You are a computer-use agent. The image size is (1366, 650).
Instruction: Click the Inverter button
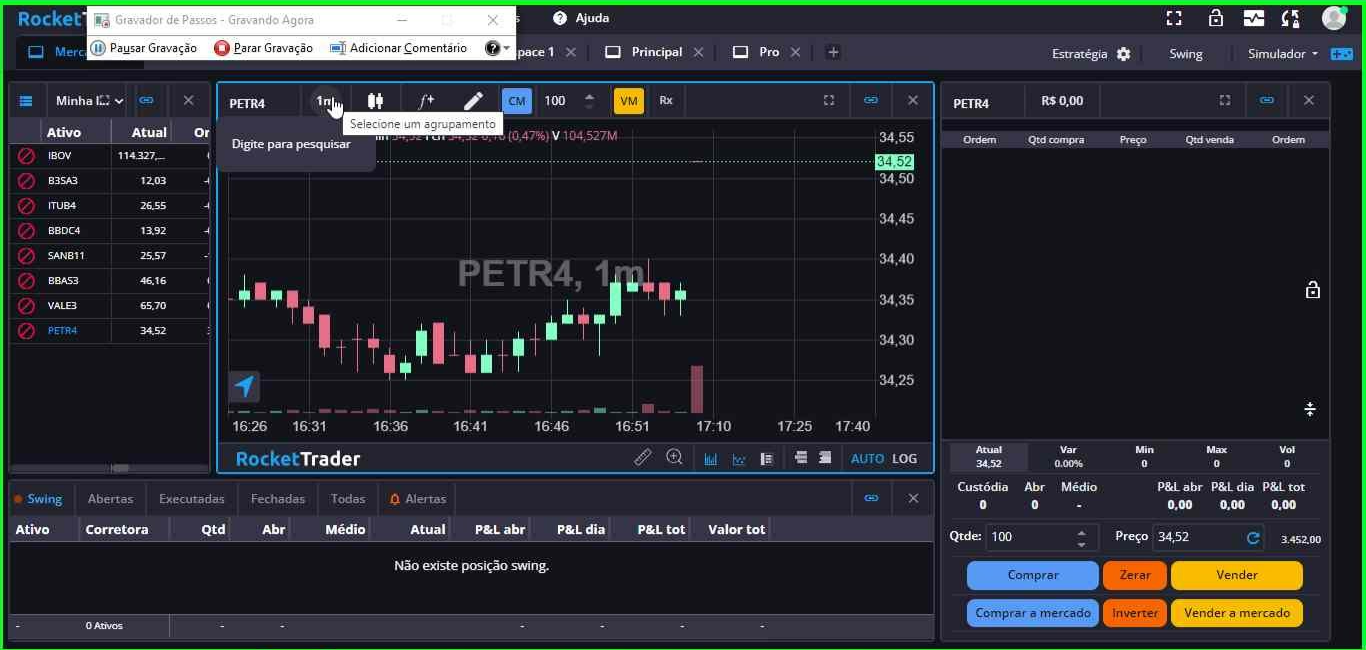[1135, 613]
